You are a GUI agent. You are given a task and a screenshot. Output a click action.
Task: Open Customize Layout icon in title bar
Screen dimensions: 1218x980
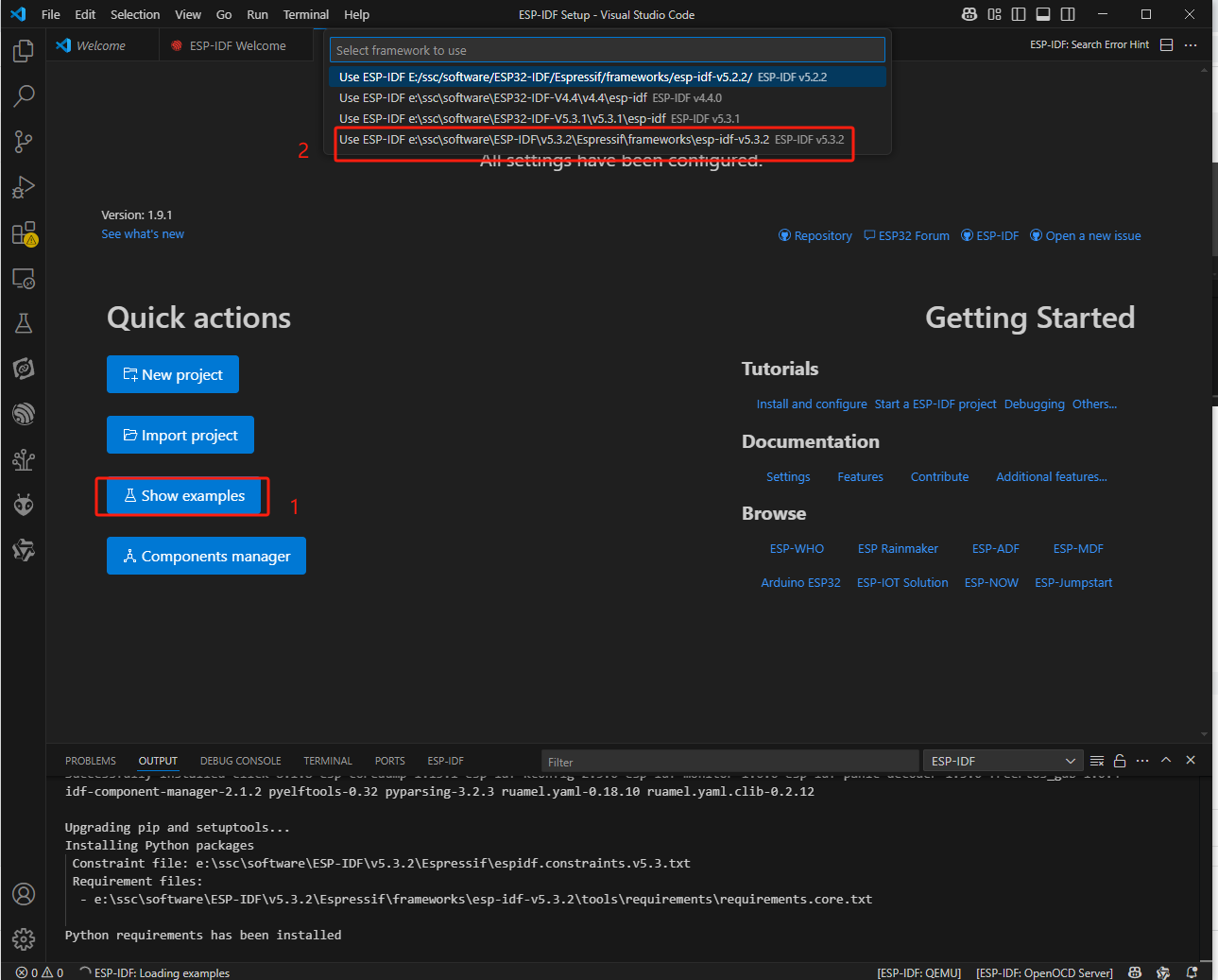click(x=994, y=14)
